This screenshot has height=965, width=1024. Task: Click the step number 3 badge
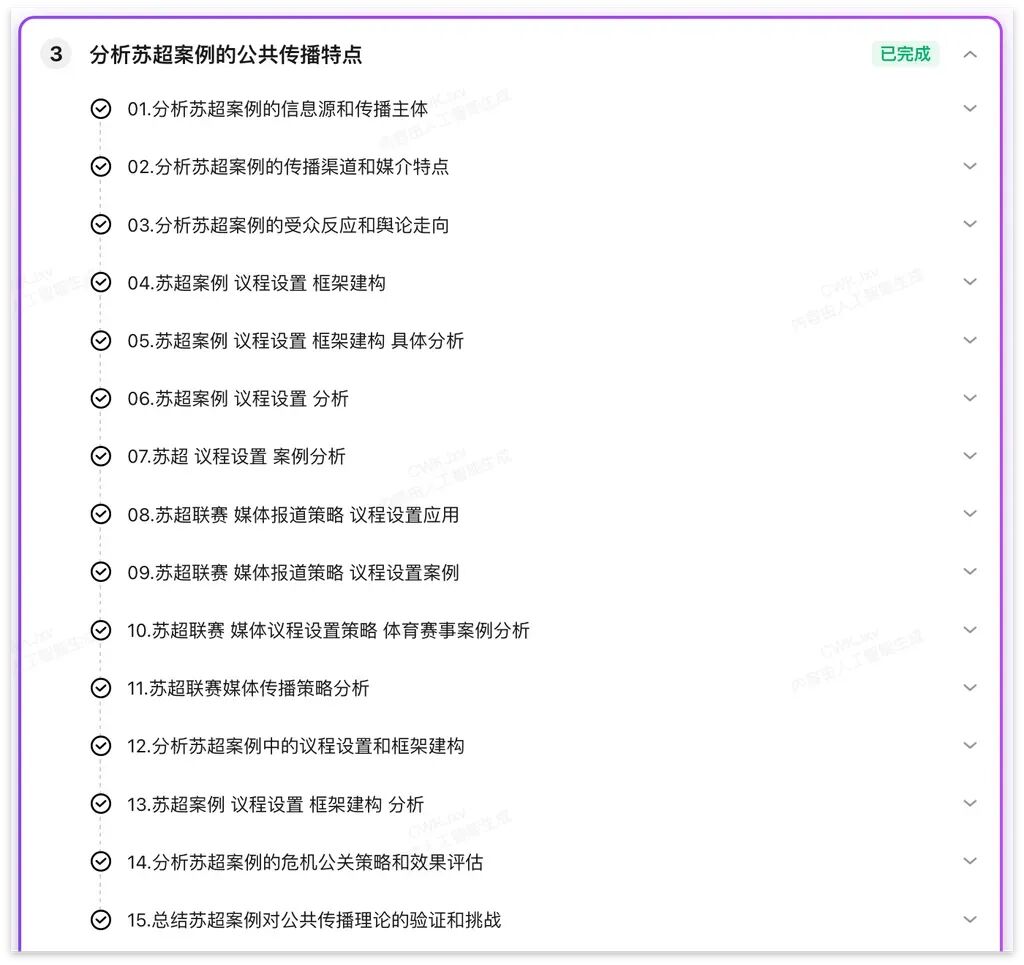pyautogui.click(x=56, y=54)
